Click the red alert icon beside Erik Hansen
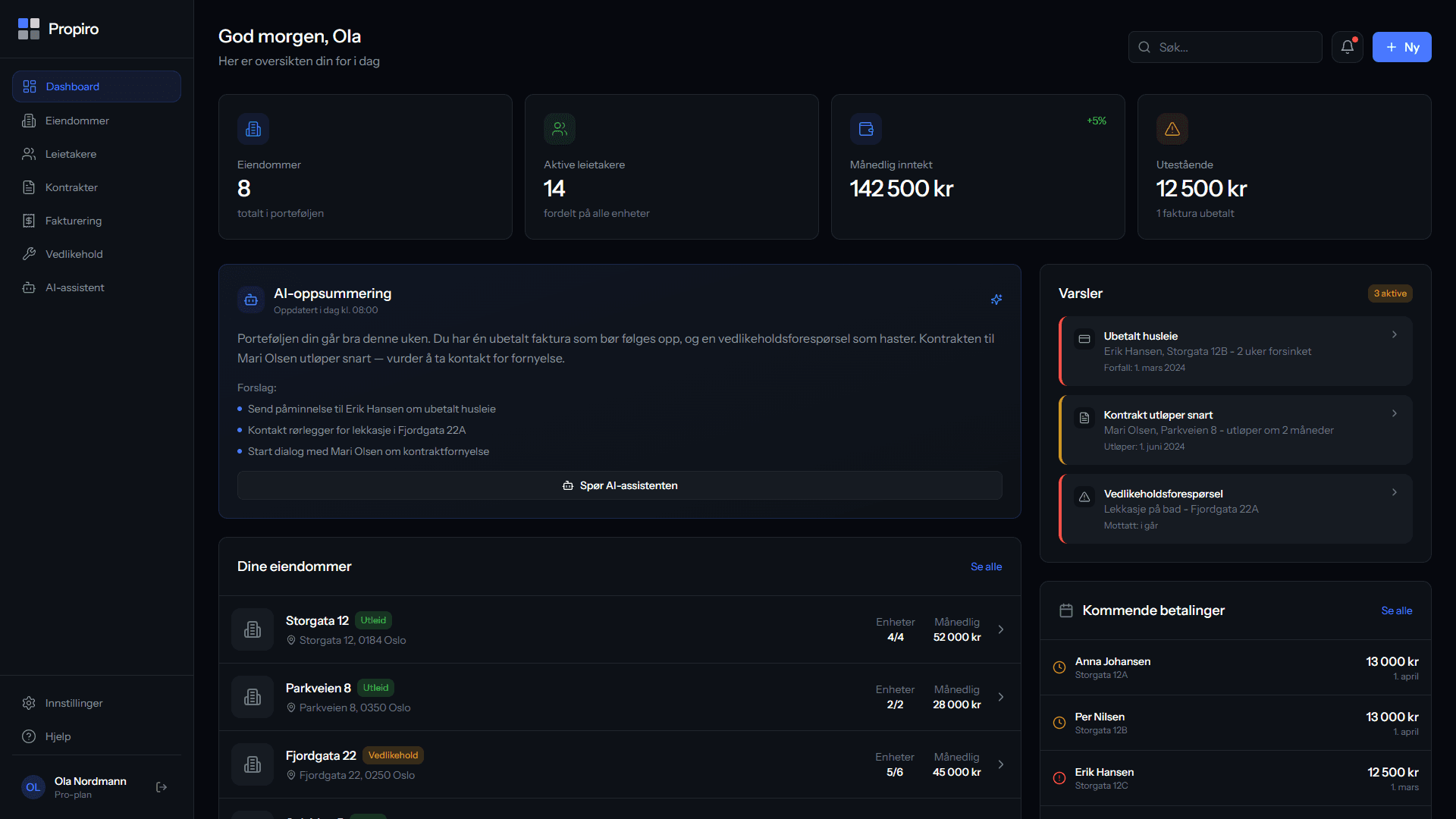 point(1059,778)
